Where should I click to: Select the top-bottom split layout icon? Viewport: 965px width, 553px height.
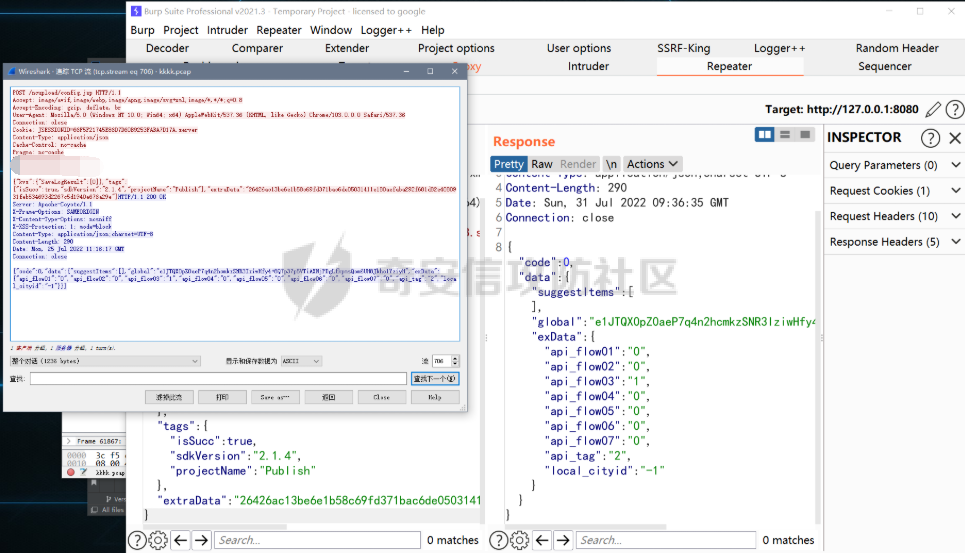click(785, 134)
